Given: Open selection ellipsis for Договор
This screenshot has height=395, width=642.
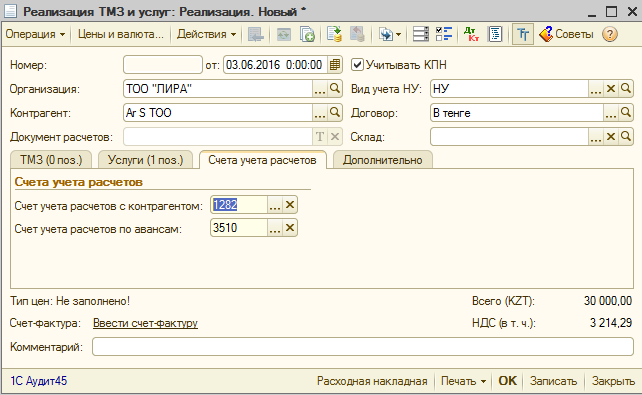Looking at the screenshot, I should [610, 113].
